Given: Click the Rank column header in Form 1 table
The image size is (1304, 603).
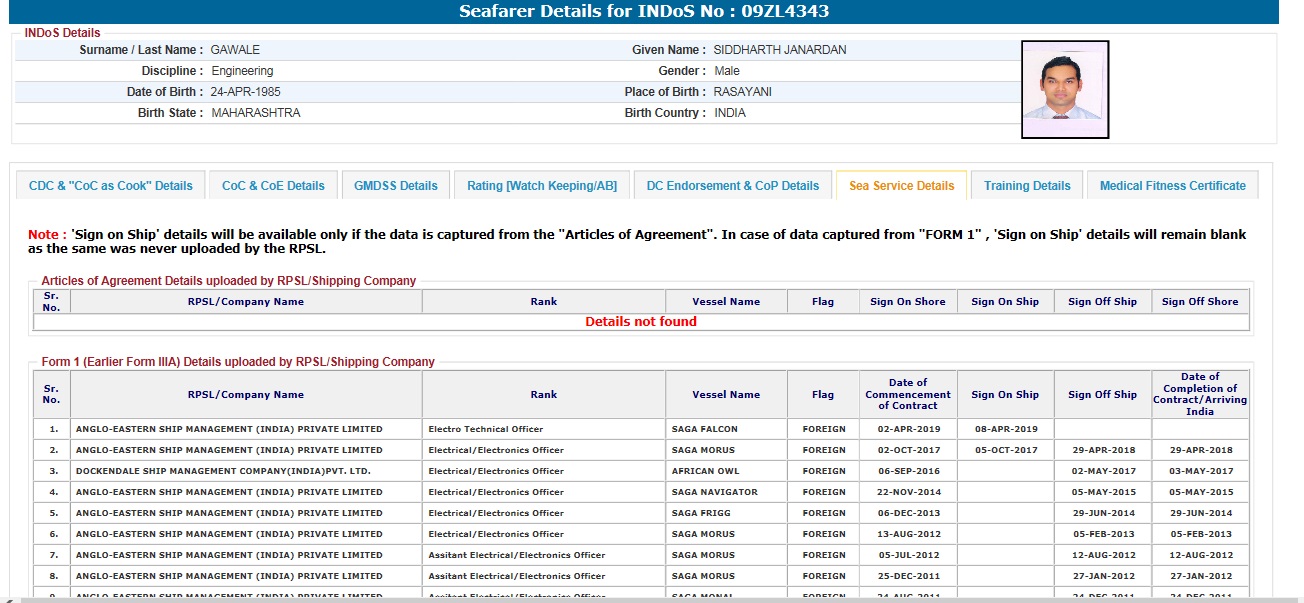Looking at the screenshot, I should 543,395.
